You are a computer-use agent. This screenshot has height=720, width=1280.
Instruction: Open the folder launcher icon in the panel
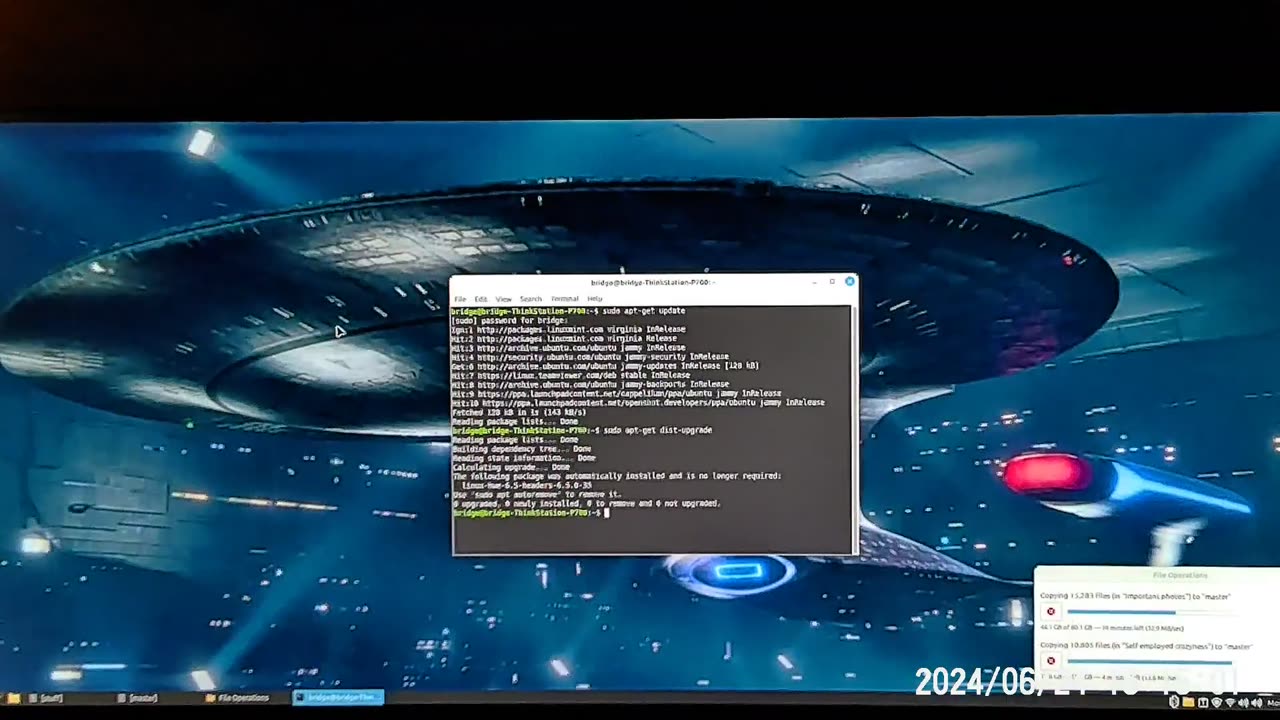(14, 697)
